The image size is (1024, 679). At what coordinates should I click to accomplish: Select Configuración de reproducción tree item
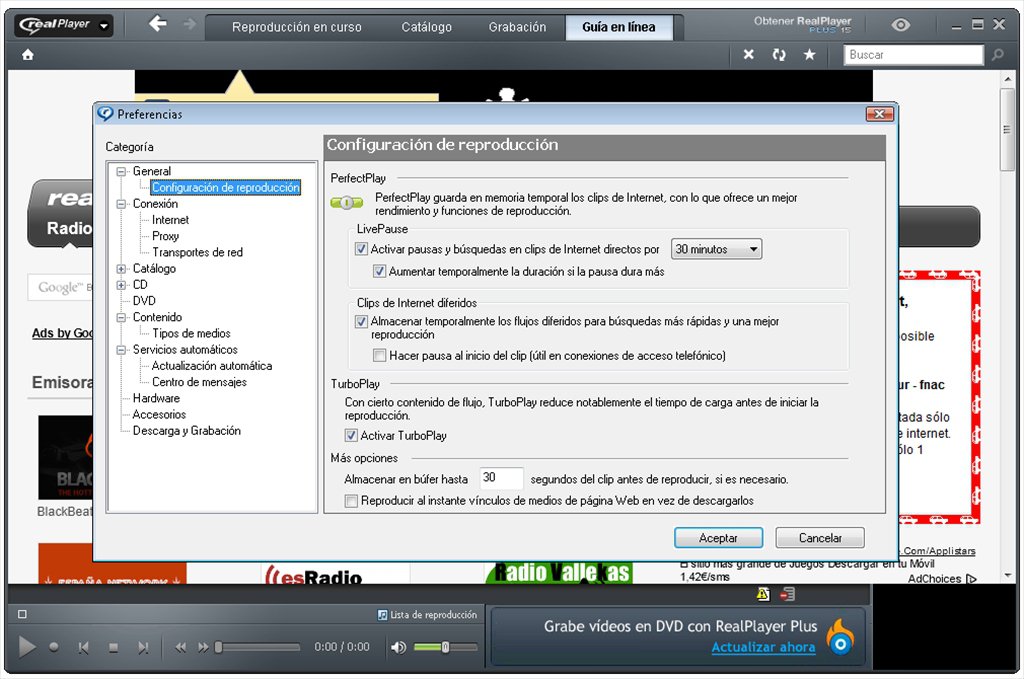coord(225,187)
